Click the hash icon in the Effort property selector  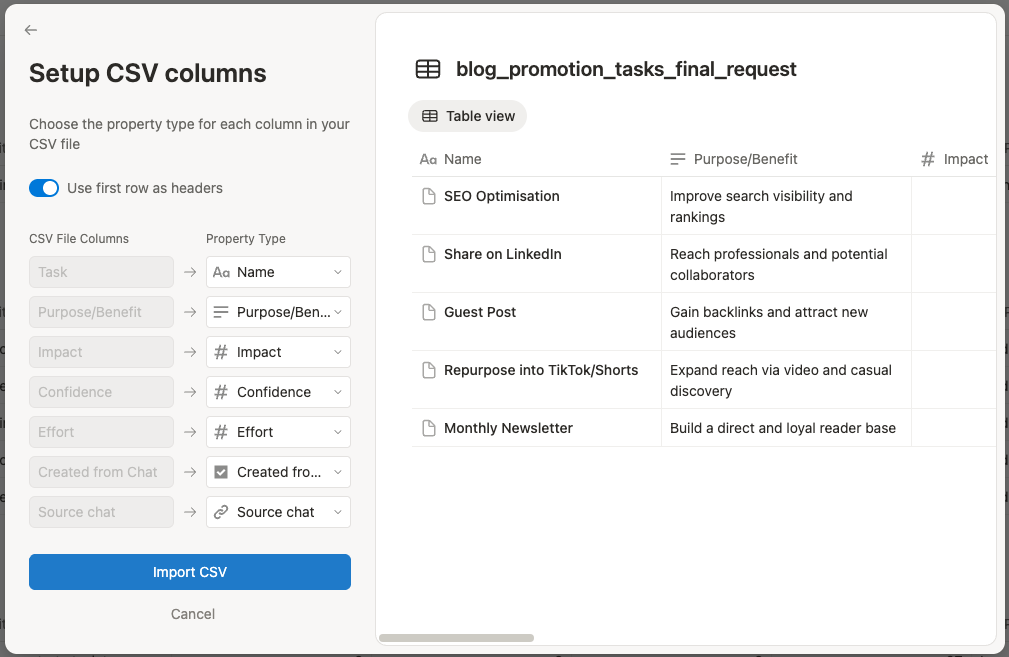[x=219, y=432]
